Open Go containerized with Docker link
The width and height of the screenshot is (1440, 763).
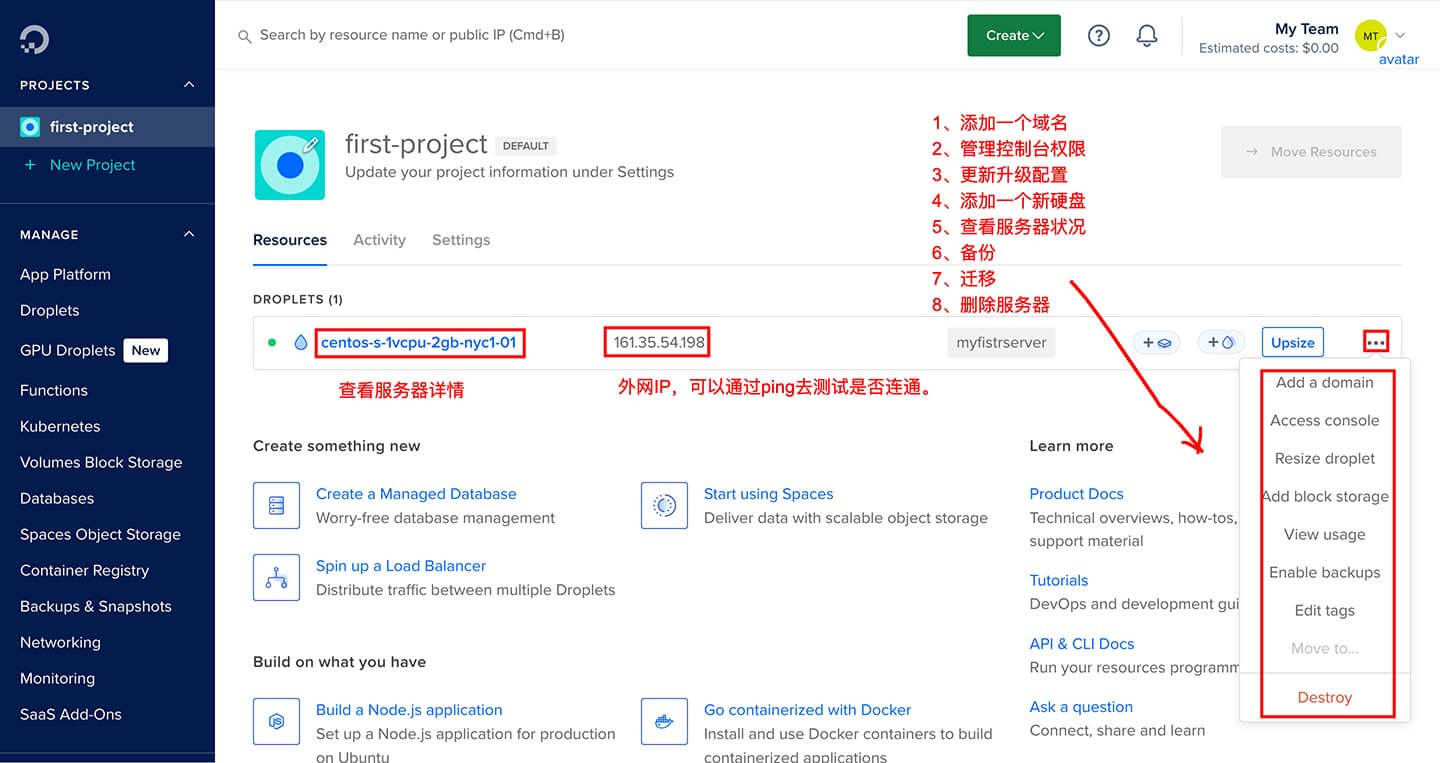click(x=807, y=710)
